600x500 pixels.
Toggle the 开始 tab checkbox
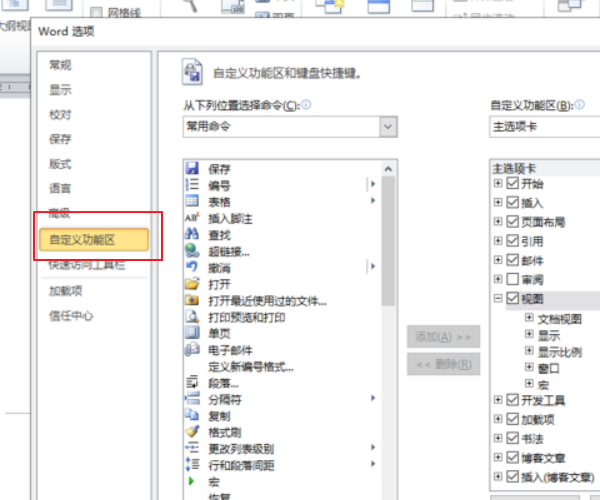513,183
